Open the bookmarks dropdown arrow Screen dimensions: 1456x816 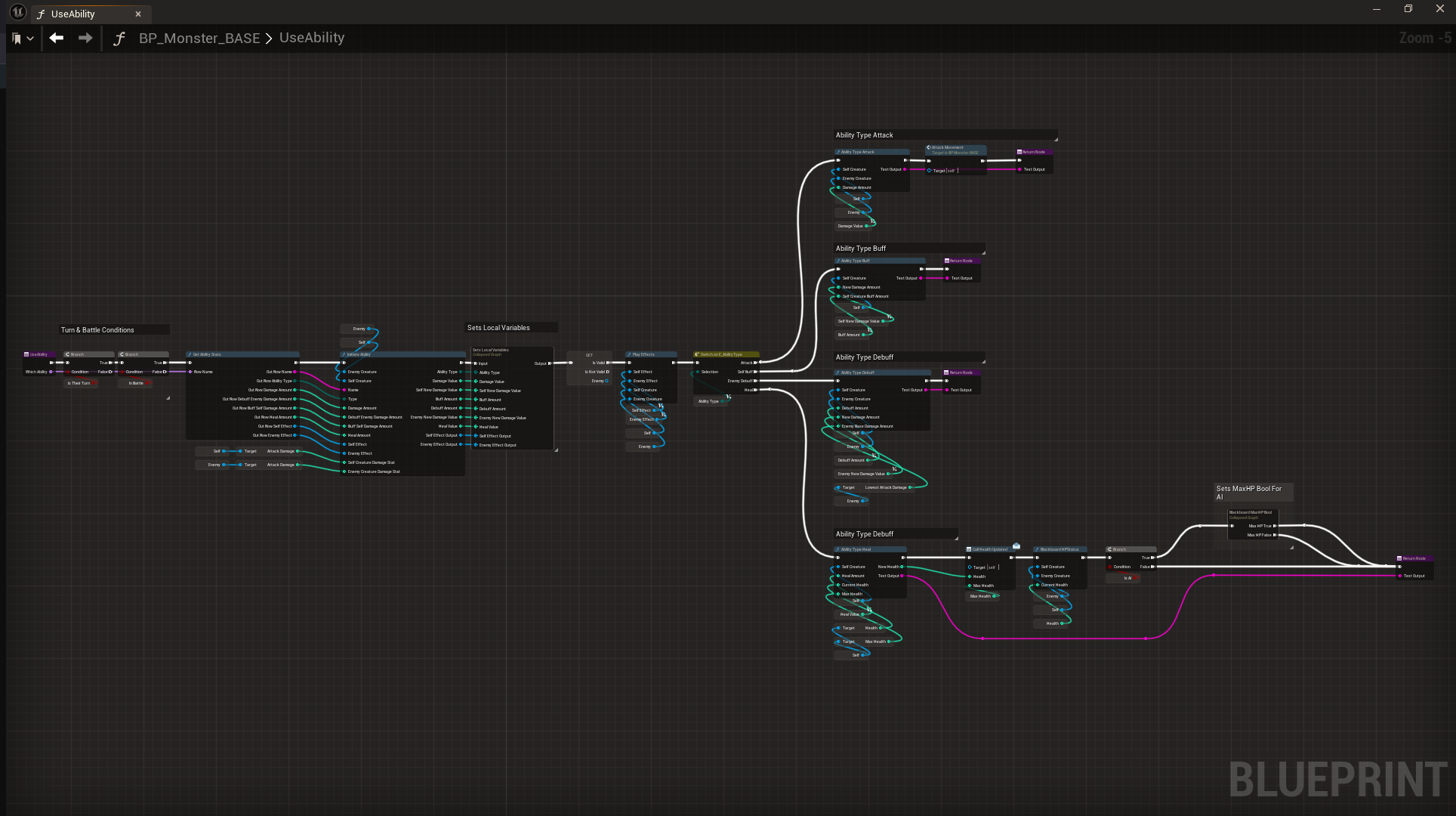tap(30, 39)
